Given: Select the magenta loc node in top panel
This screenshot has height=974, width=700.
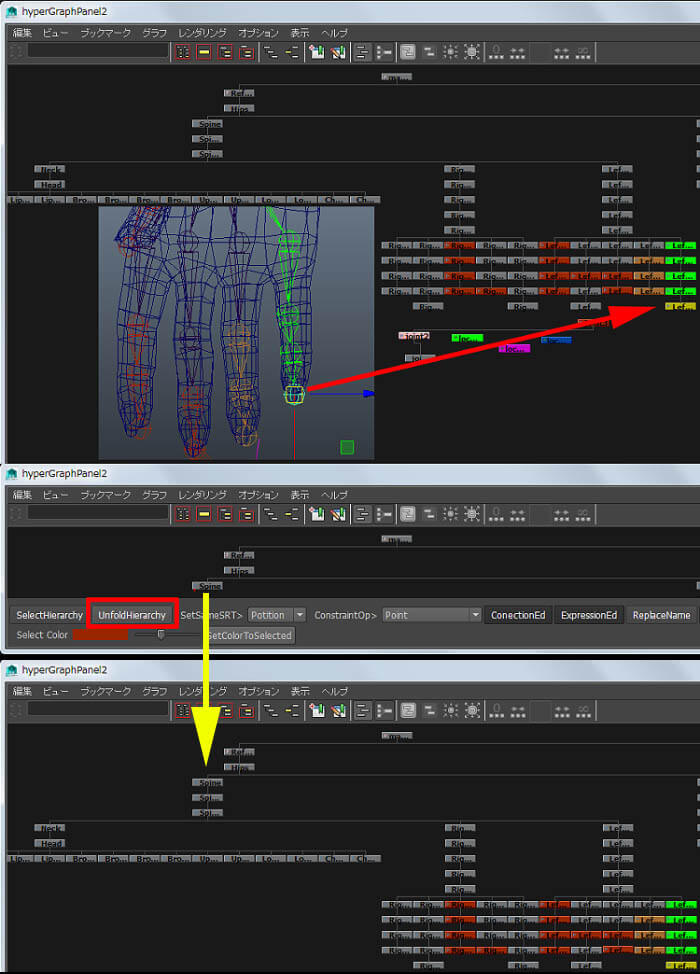Looking at the screenshot, I should [514, 349].
